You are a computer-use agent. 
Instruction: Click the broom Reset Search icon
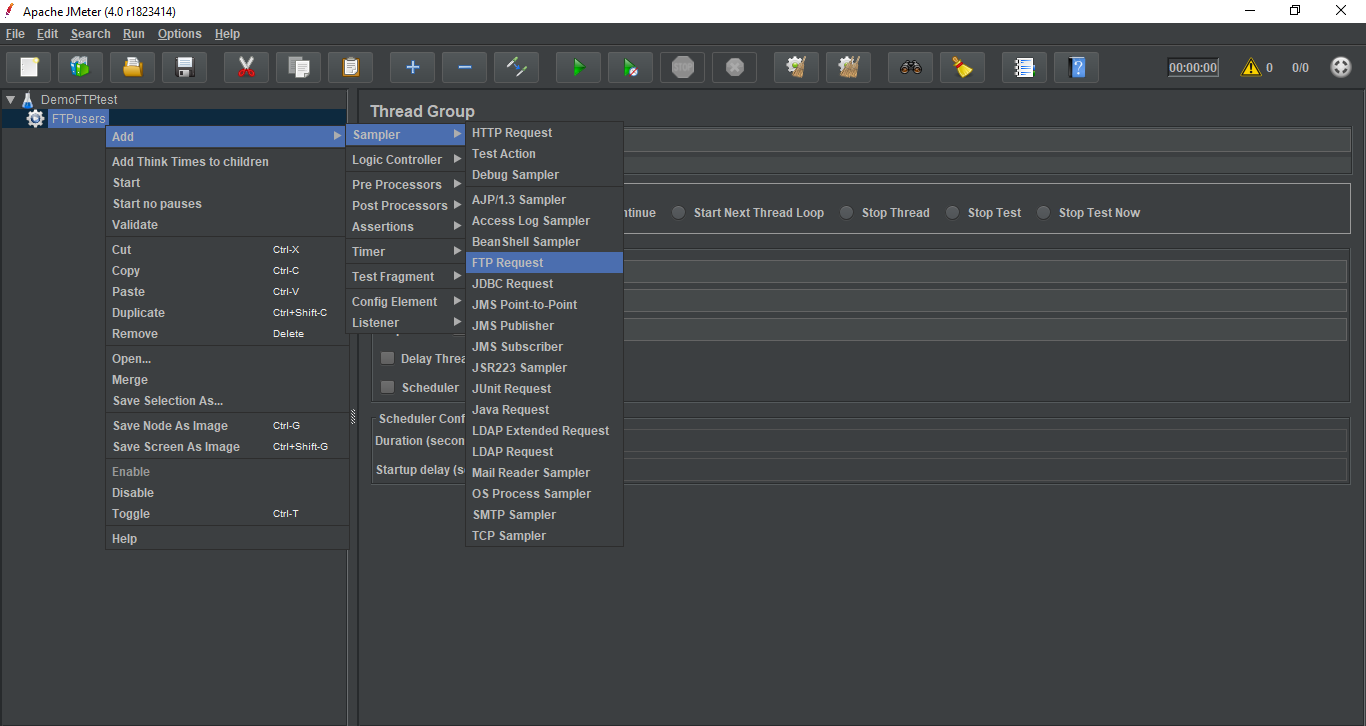pyautogui.click(x=962, y=68)
